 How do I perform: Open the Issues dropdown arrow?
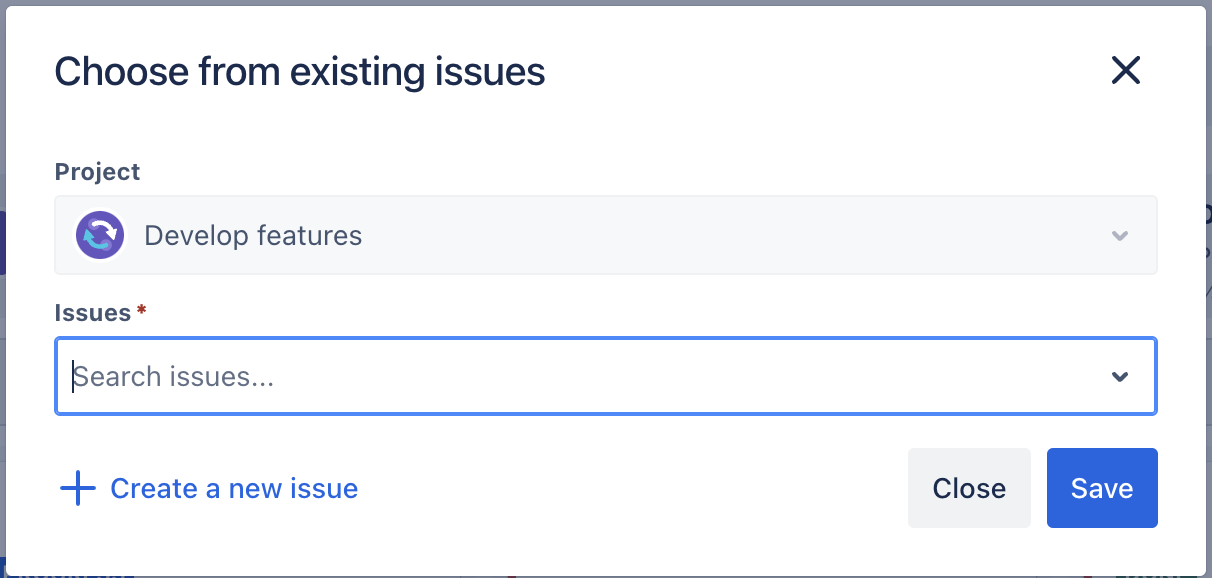click(x=1120, y=377)
